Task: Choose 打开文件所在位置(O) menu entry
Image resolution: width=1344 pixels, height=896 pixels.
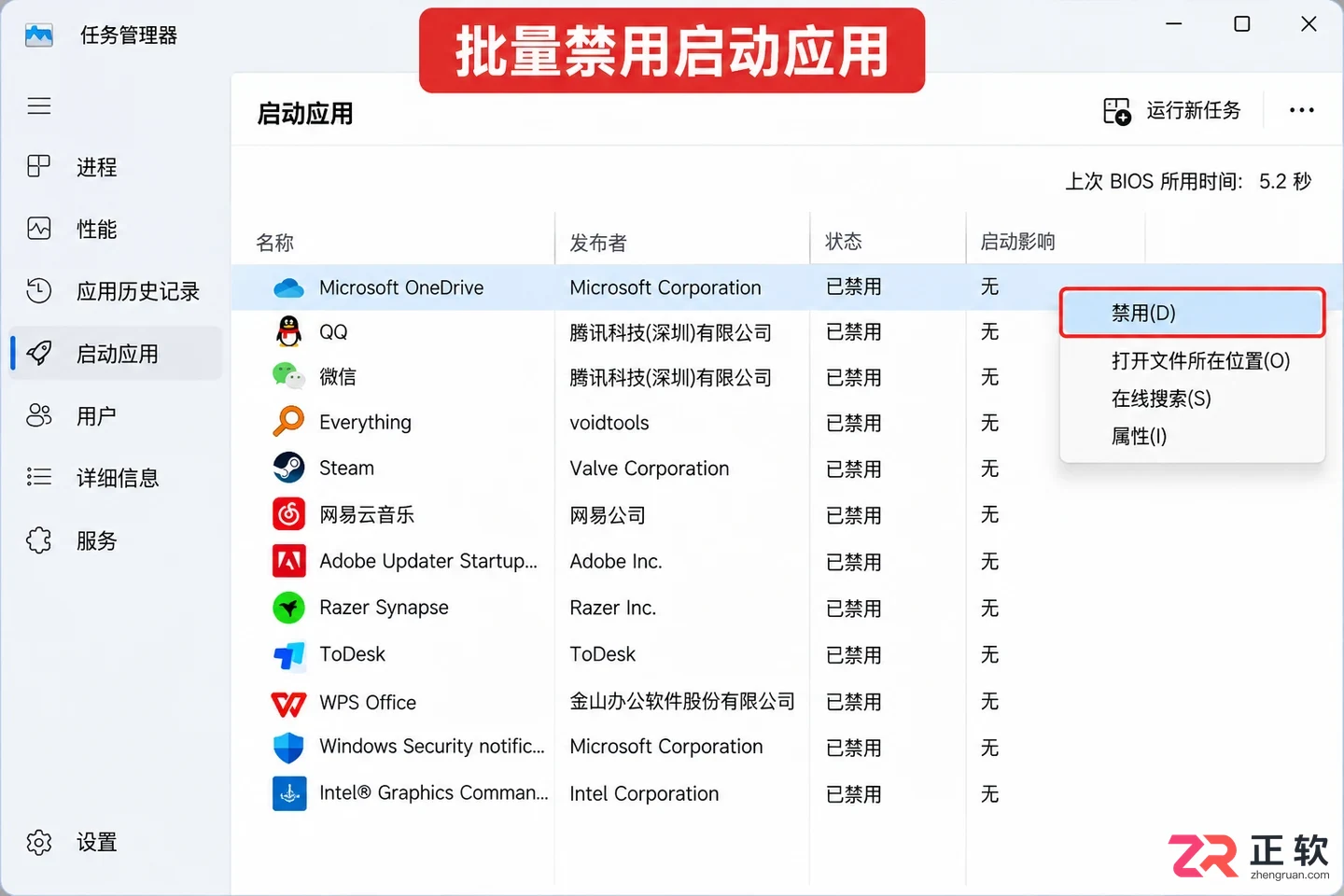Action: (x=1200, y=360)
